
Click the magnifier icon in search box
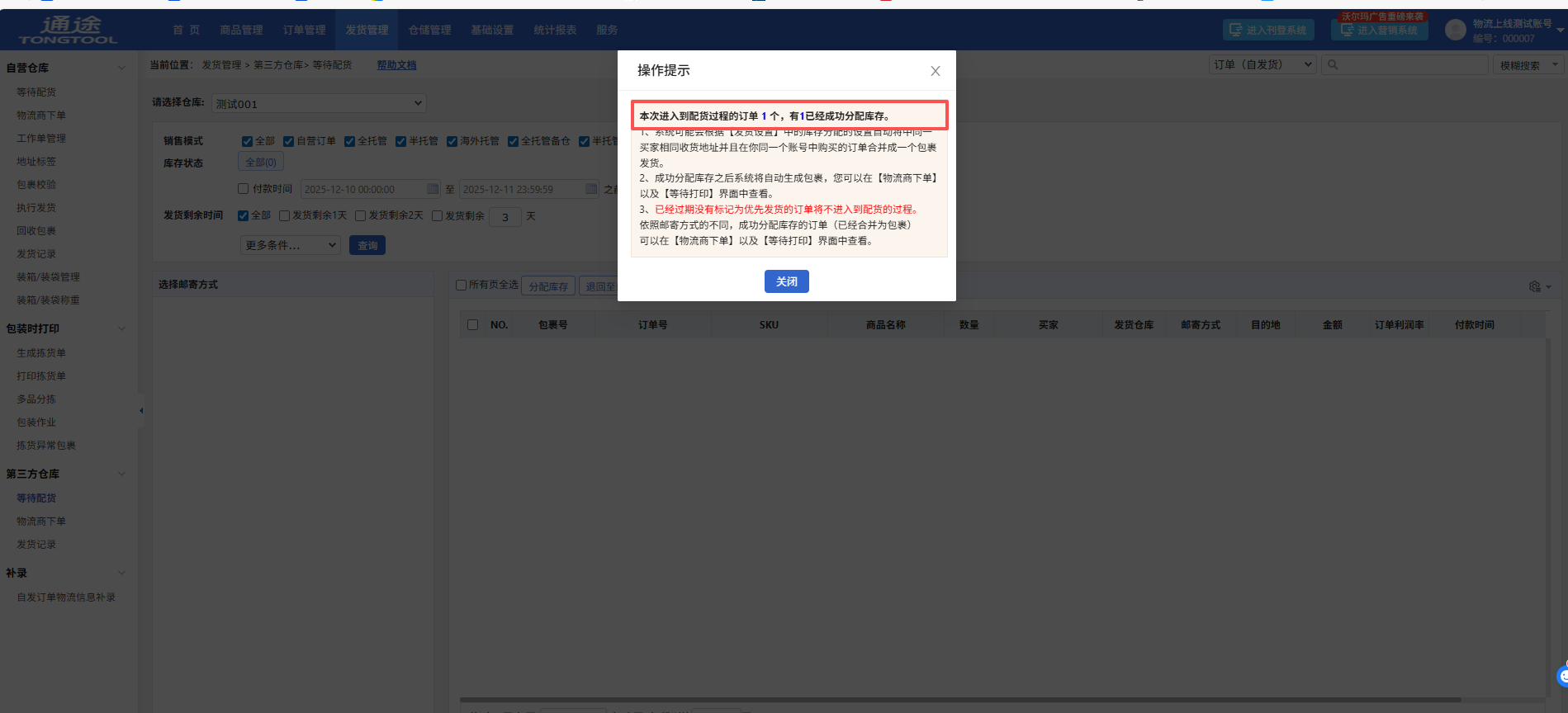(x=1333, y=65)
